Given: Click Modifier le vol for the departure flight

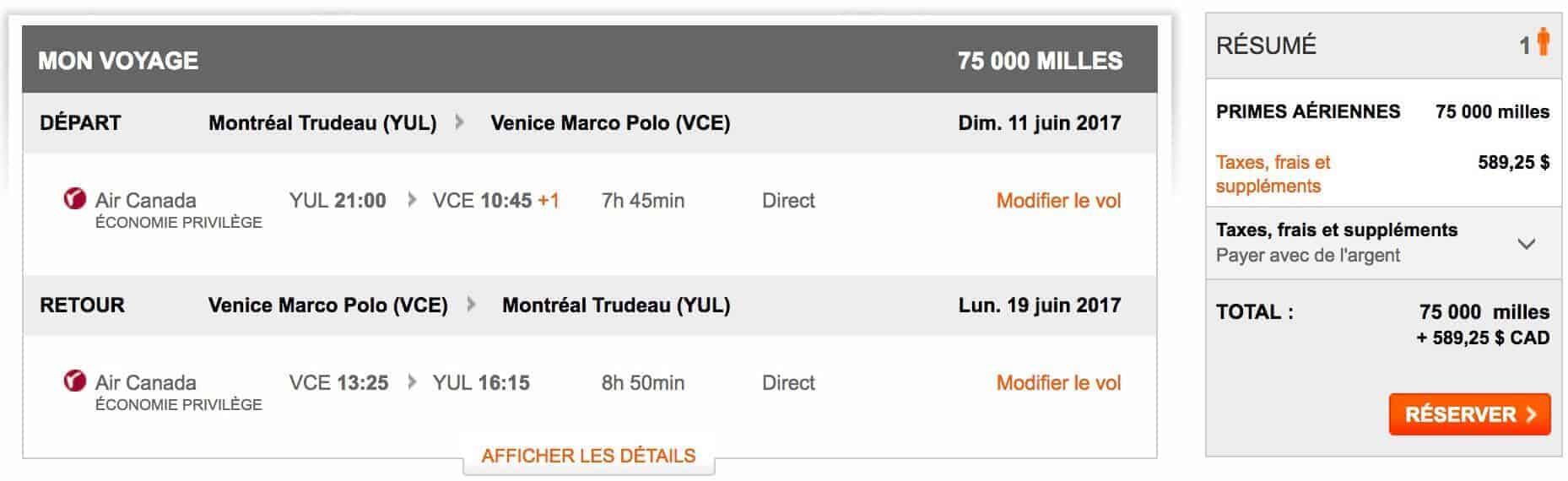Looking at the screenshot, I should 1058,201.
